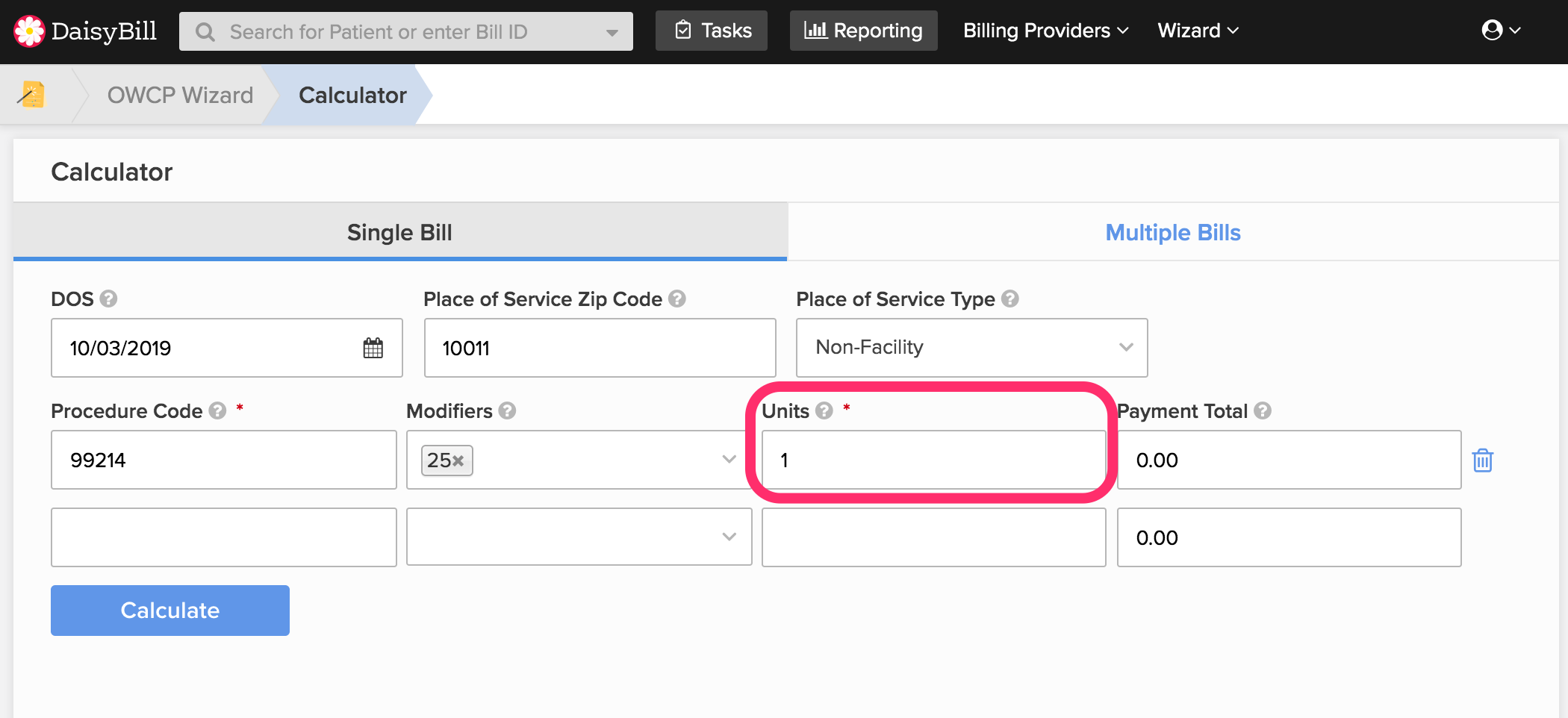Open the Billing Providers menu
This screenshot has height=718, width=1568.
[x=1045, y=31]
